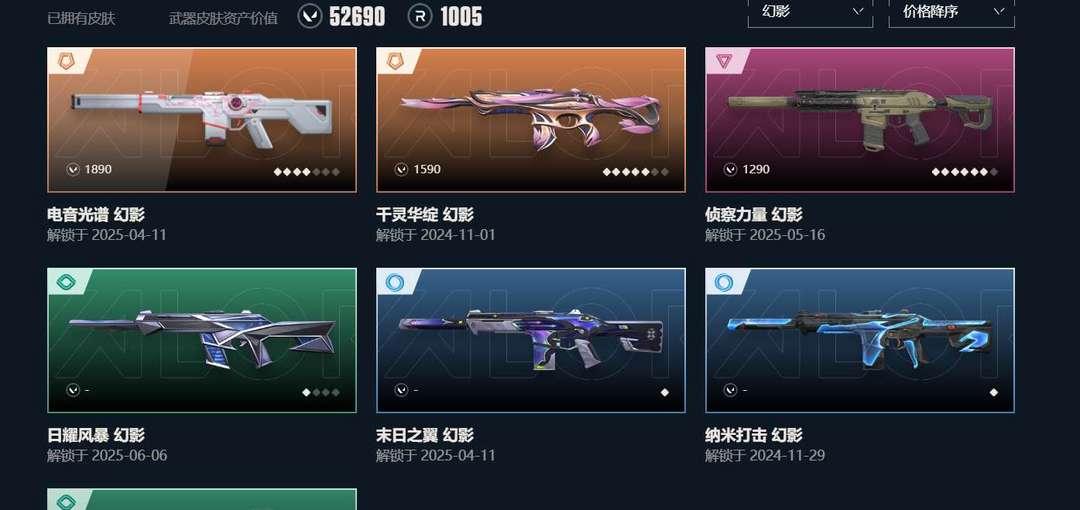The width and height of the screenshot is (1080, 510).
Task: Open the 侦察力量 幻影 skin title
Action: coord(754,214)
